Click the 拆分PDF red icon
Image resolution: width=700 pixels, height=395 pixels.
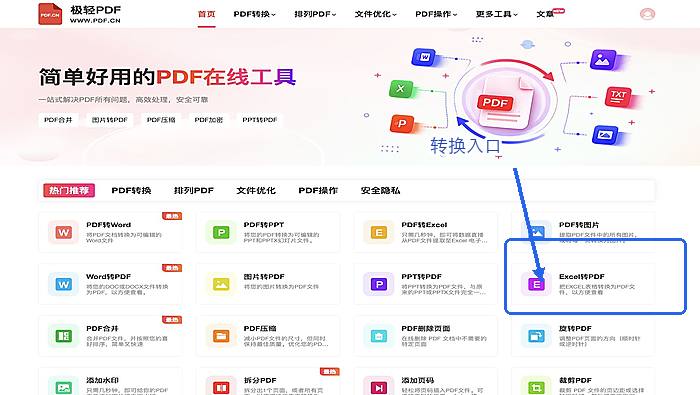tap(221, 387)
